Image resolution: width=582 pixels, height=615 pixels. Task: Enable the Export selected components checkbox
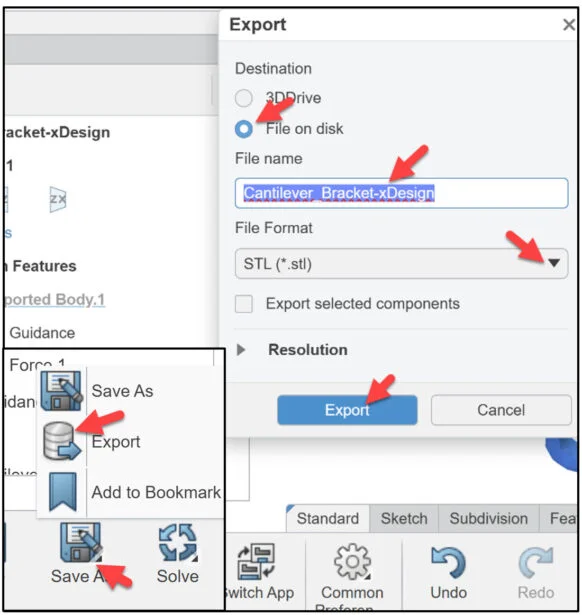click(244, 304)
